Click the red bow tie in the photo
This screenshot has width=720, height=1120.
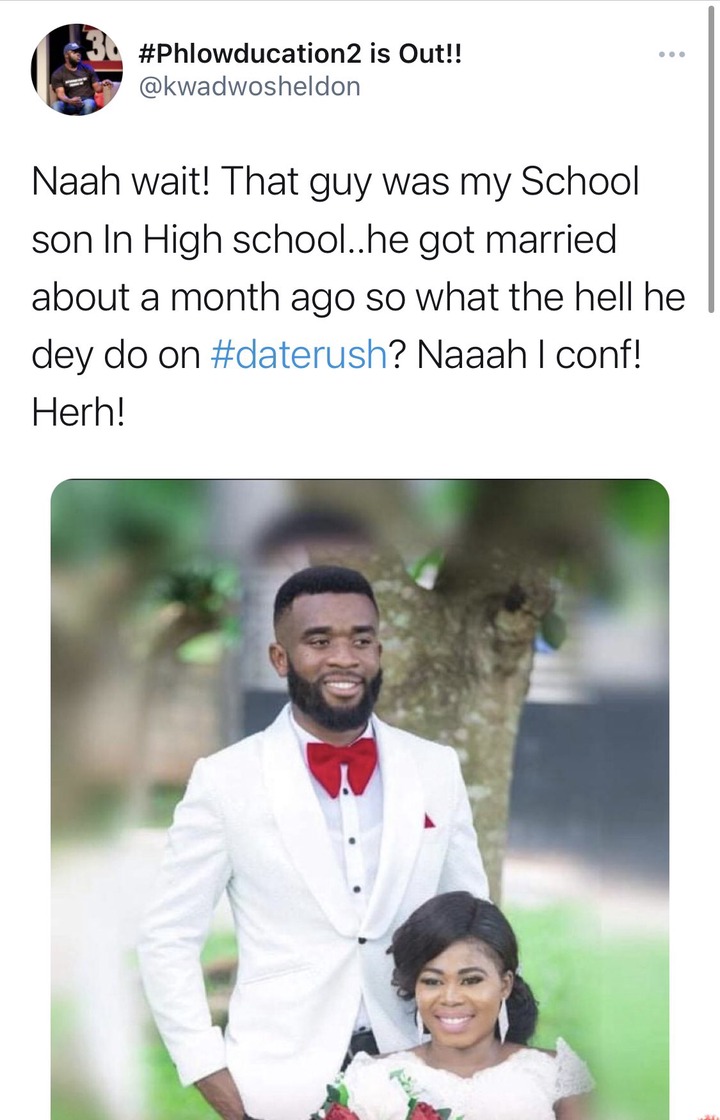click(342, 766)
